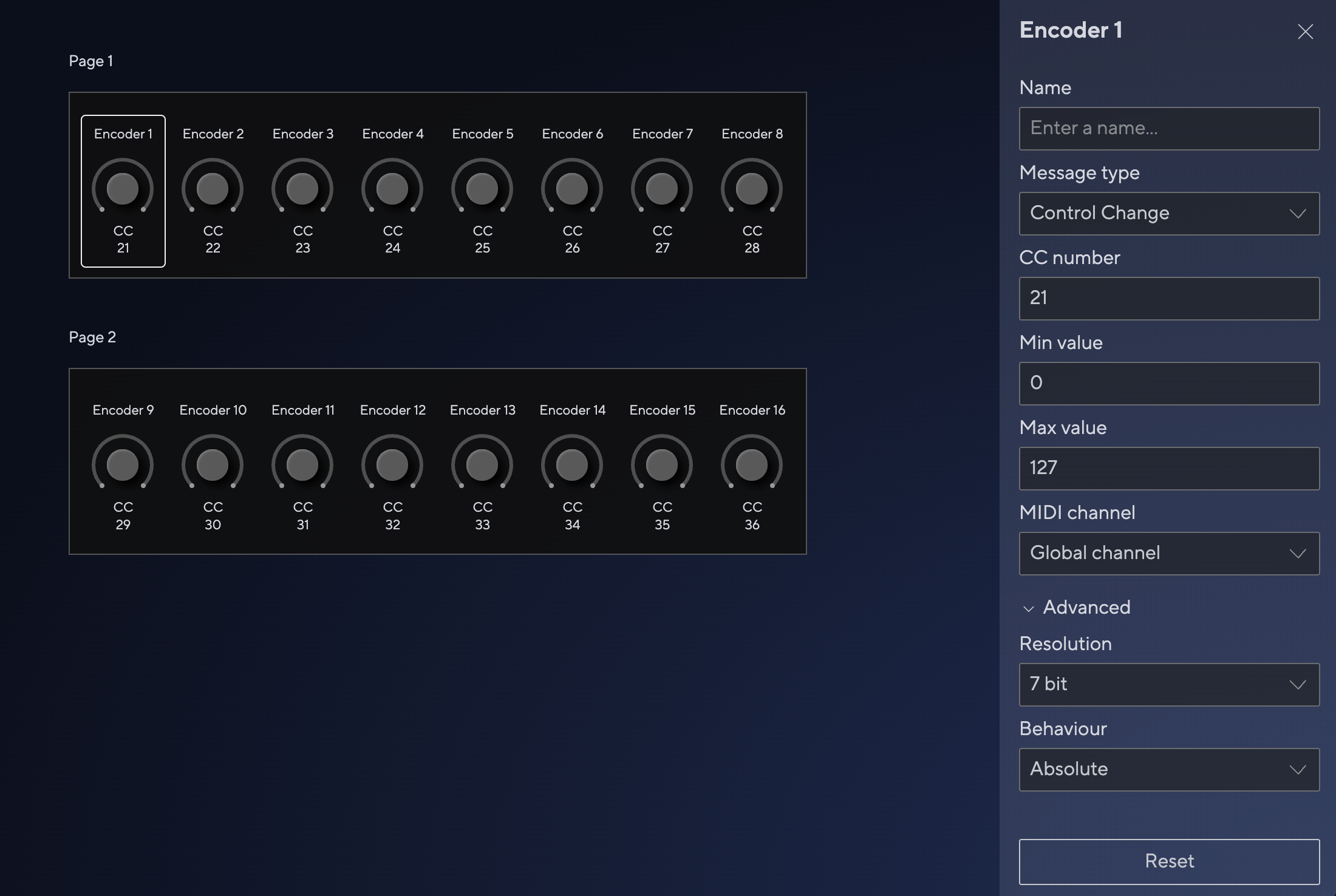The width and height of the screenshot is (1336, 896).
Task: Open the Message type dropdown
Action: [x=1169, y=214]
